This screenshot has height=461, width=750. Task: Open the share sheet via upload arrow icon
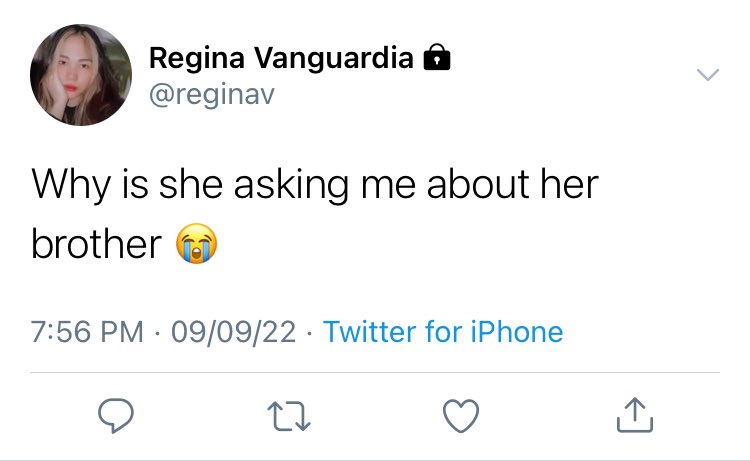(x=635, y=415)
